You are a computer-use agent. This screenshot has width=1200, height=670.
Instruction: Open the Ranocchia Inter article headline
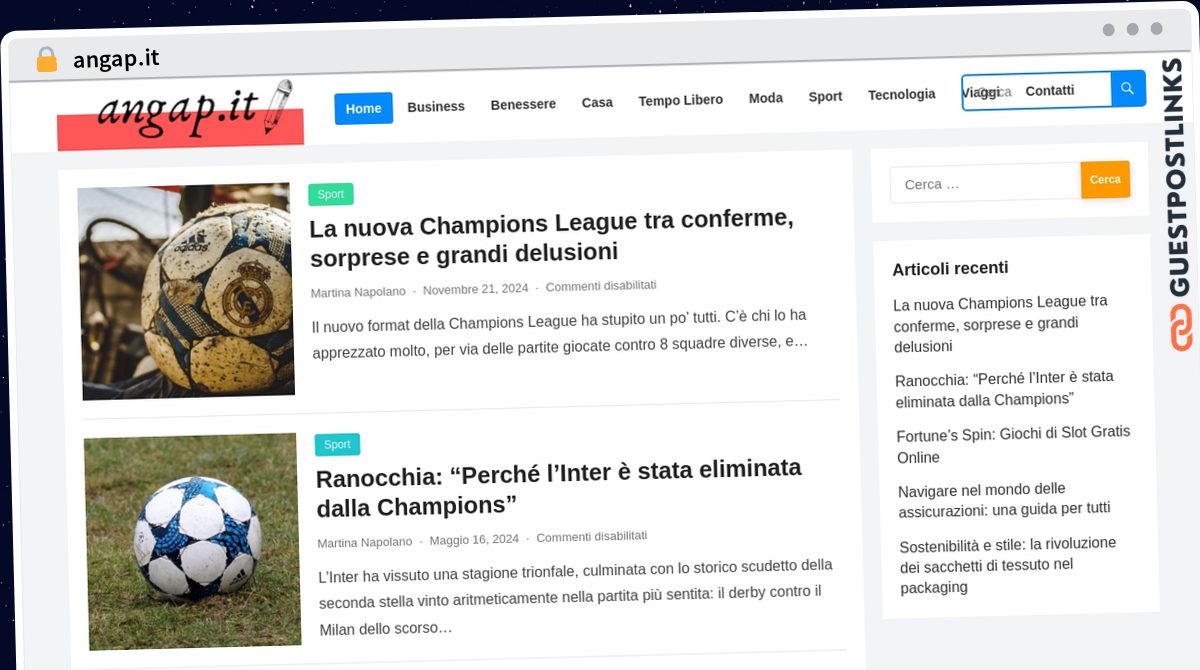click(559, 486)
